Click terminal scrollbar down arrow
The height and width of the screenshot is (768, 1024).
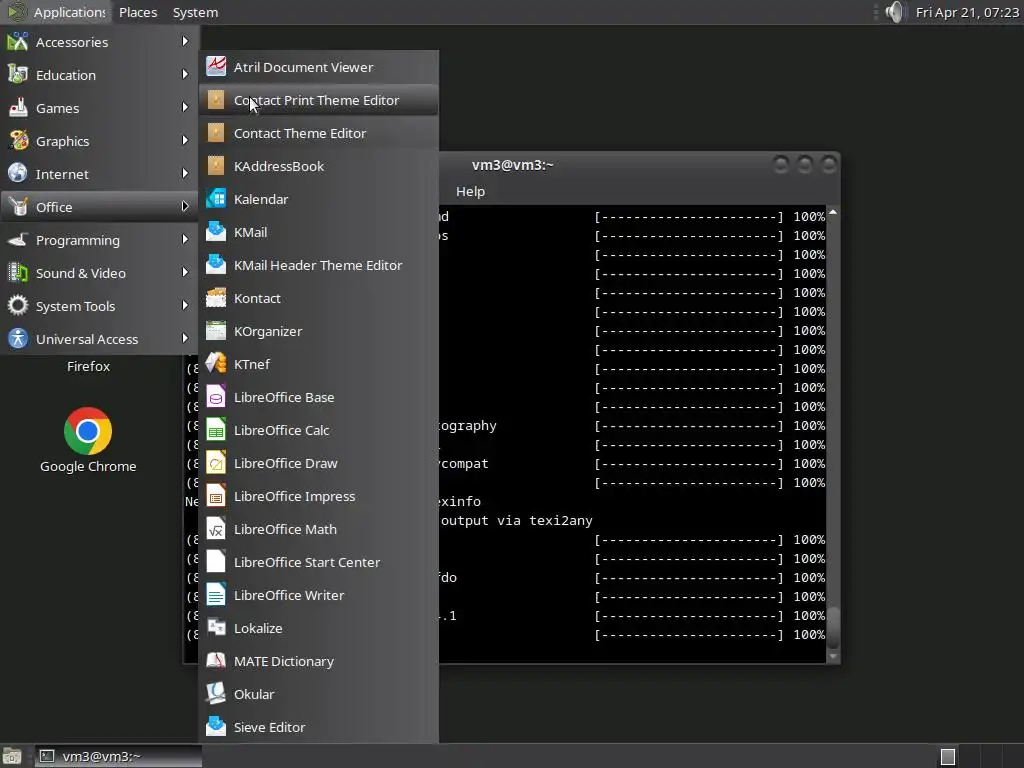[x=833, y=656]
